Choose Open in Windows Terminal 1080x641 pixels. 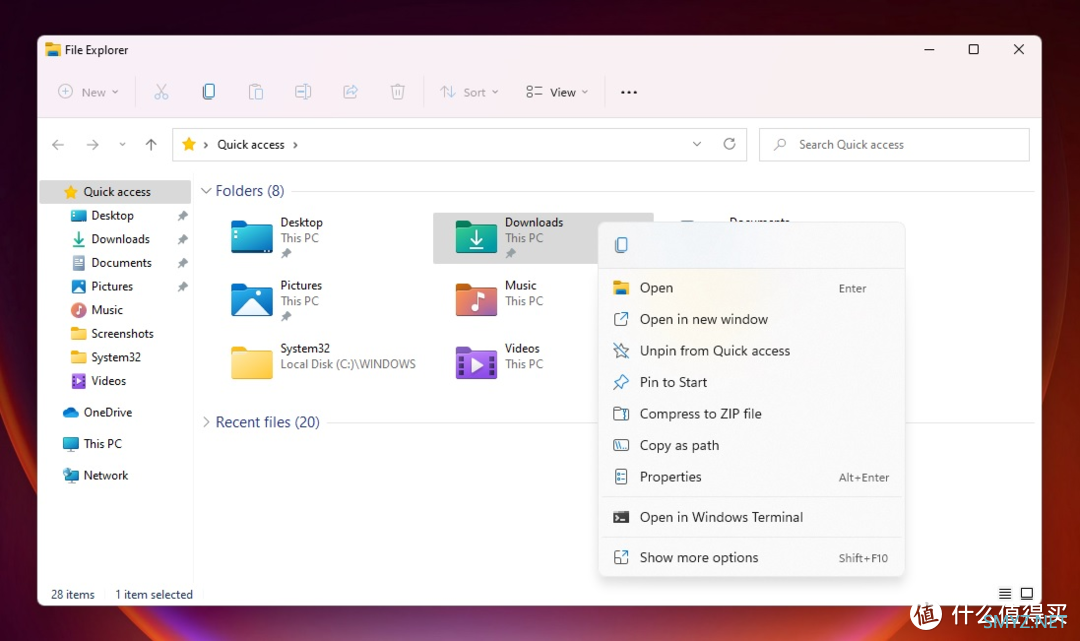751,517
